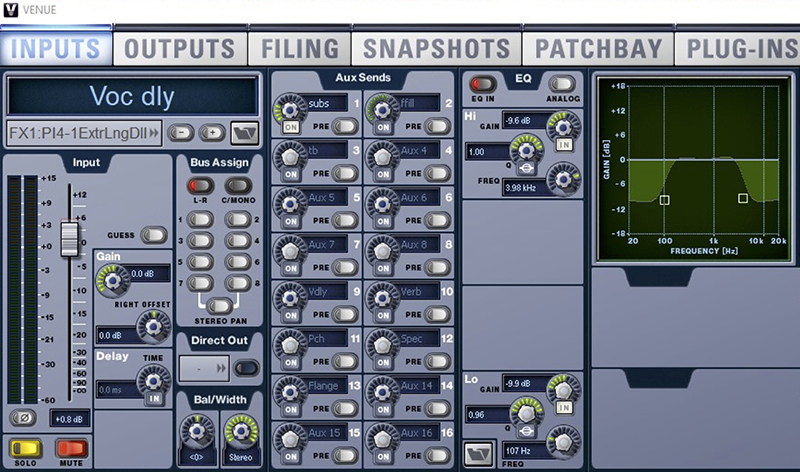The height and width of the screenshot is (472, 800).
Task: Open the channel preset folder icon
Action: (244, 133)
